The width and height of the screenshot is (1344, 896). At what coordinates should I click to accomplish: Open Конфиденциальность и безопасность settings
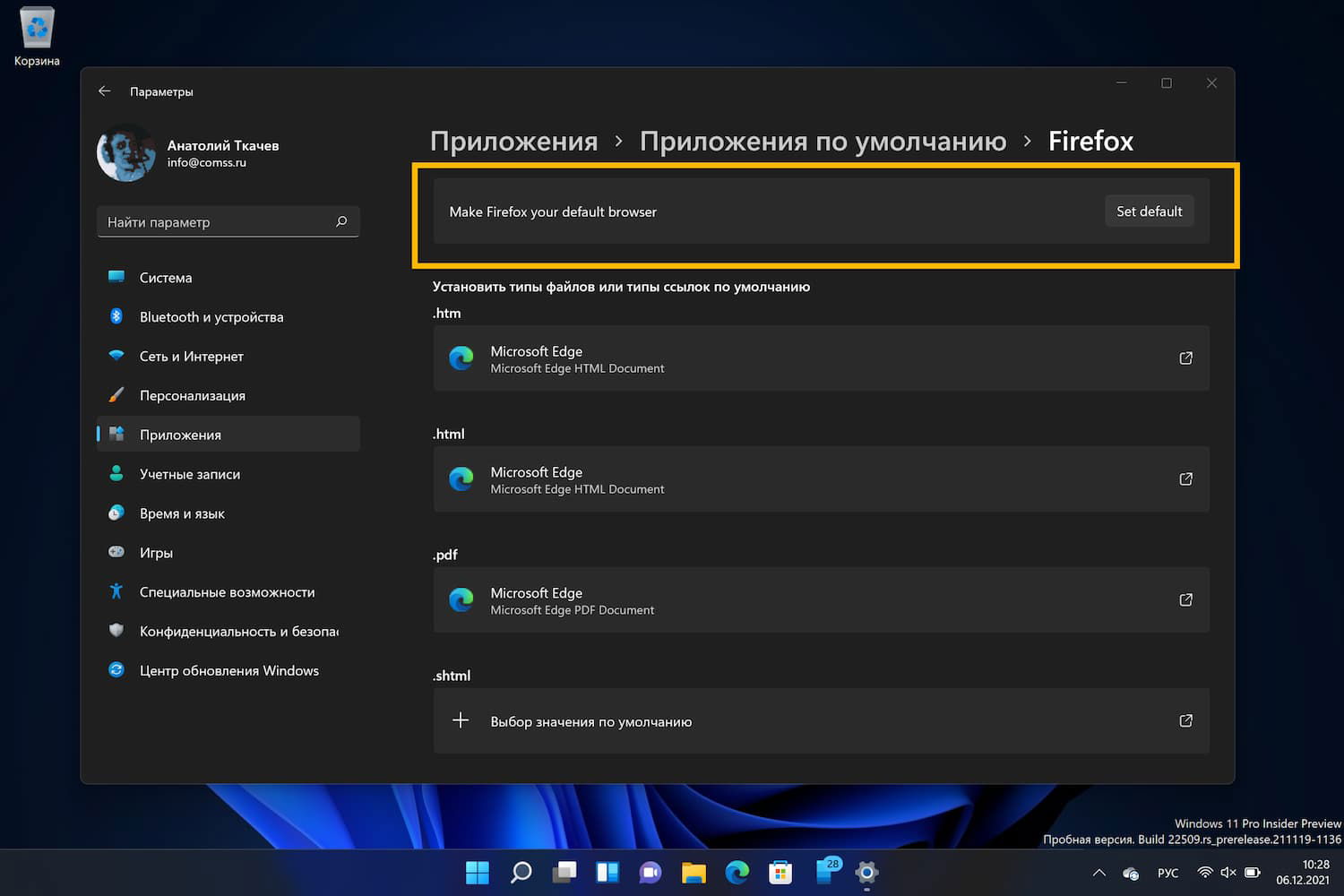[228, 632]
